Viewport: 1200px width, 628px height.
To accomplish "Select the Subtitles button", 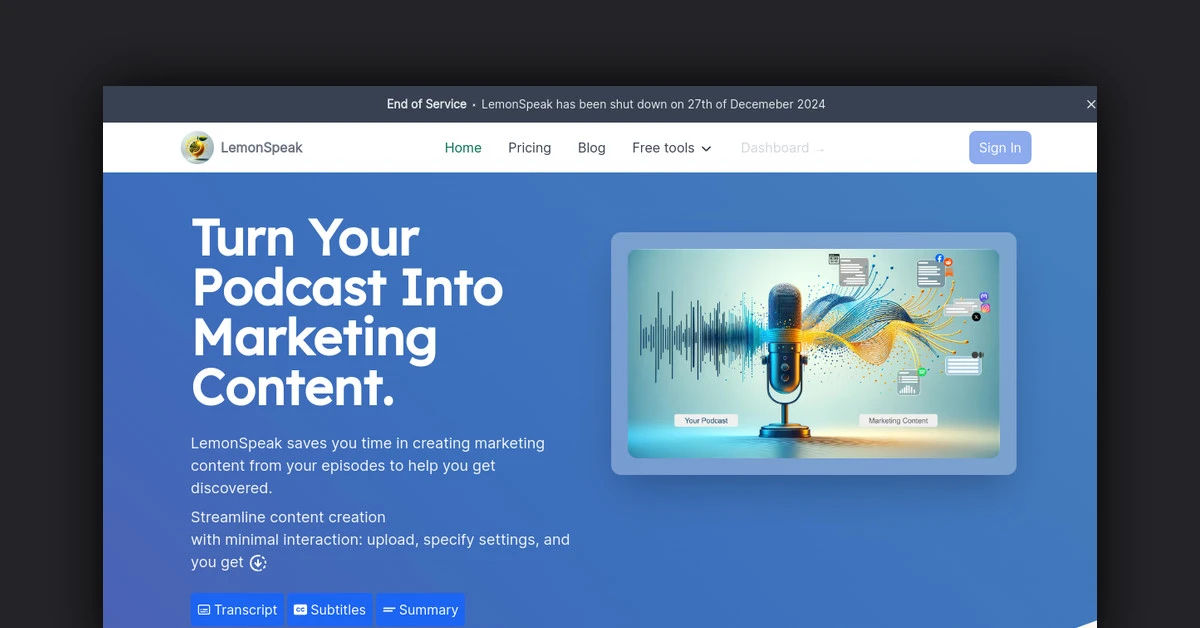I will [x=330, y=610].
